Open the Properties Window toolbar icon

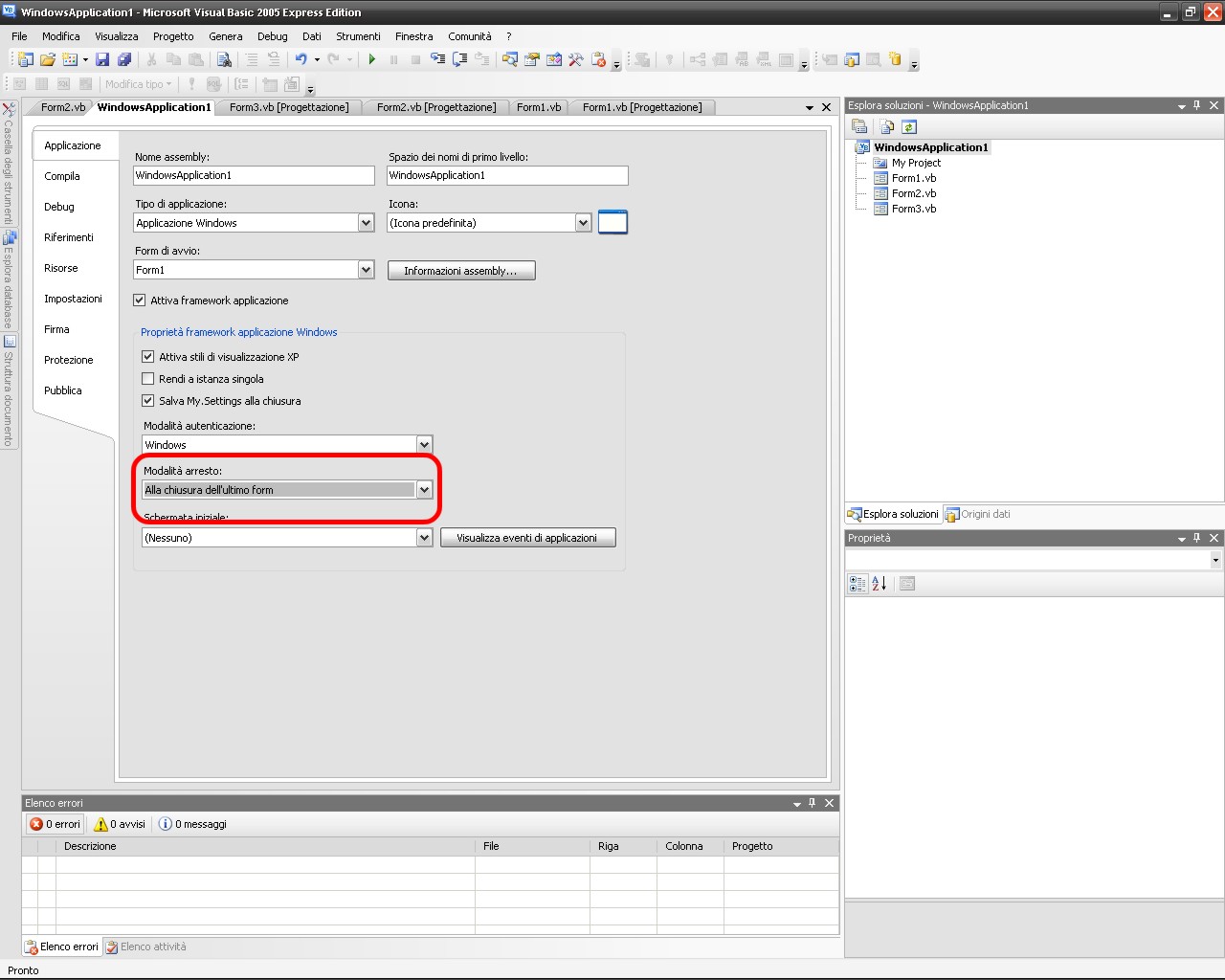click(x=531, y=59)
